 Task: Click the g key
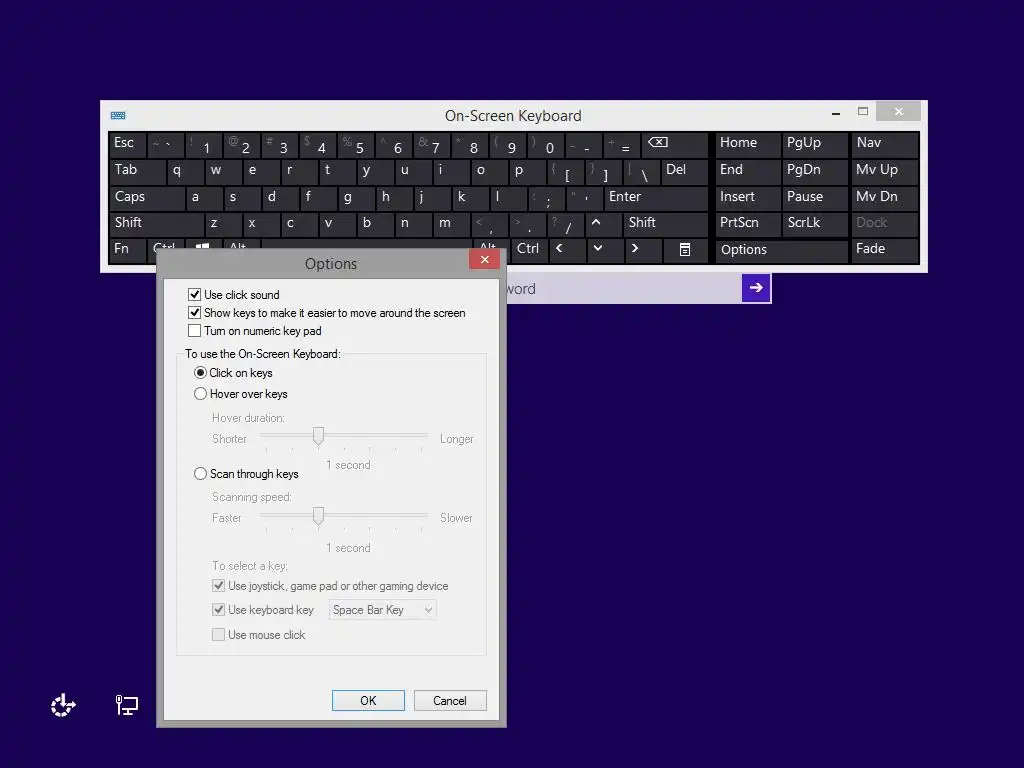(x=357, y=197)
